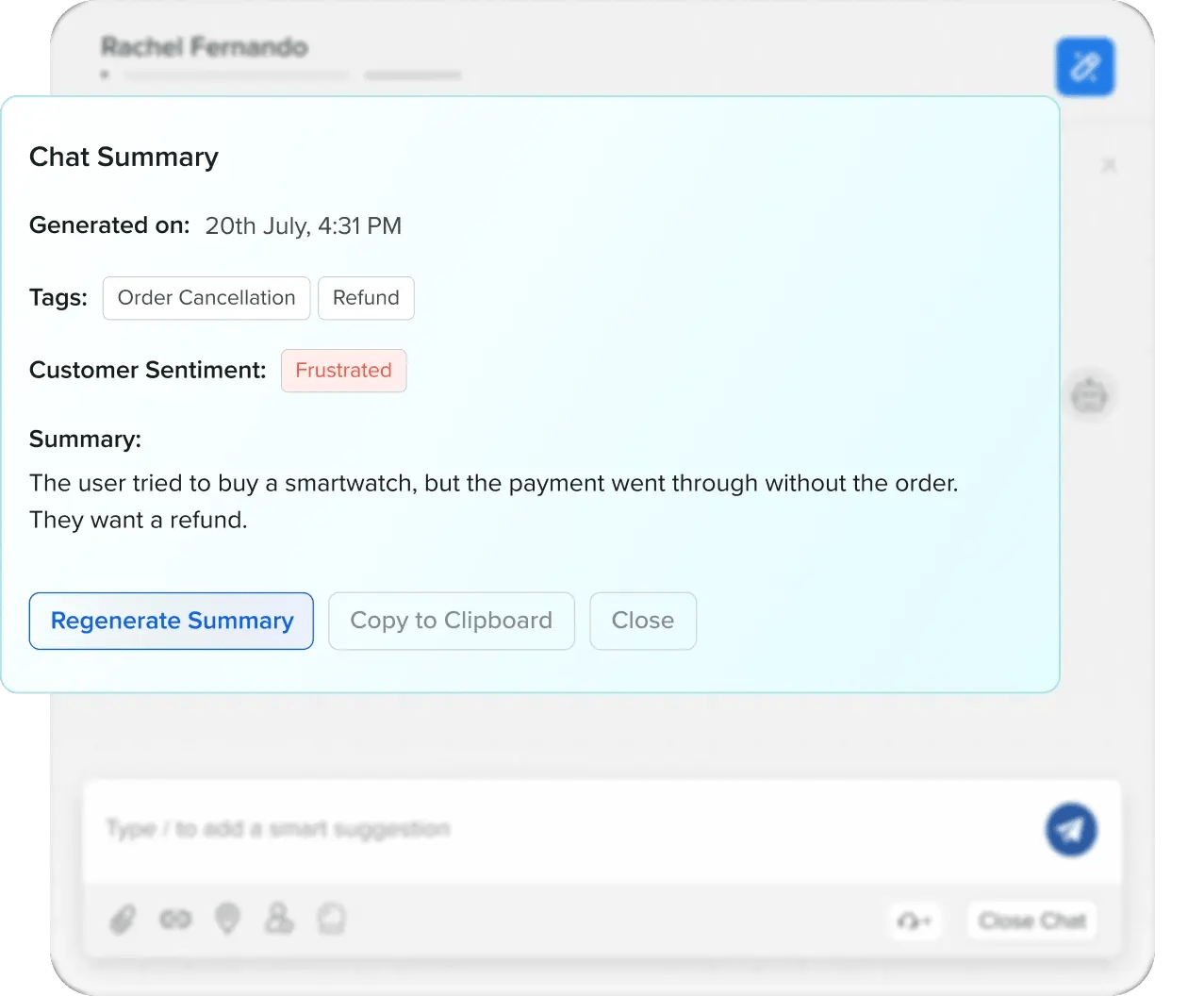
Task: Dismiss panel with small X icon
Action: pos(1109,165)
